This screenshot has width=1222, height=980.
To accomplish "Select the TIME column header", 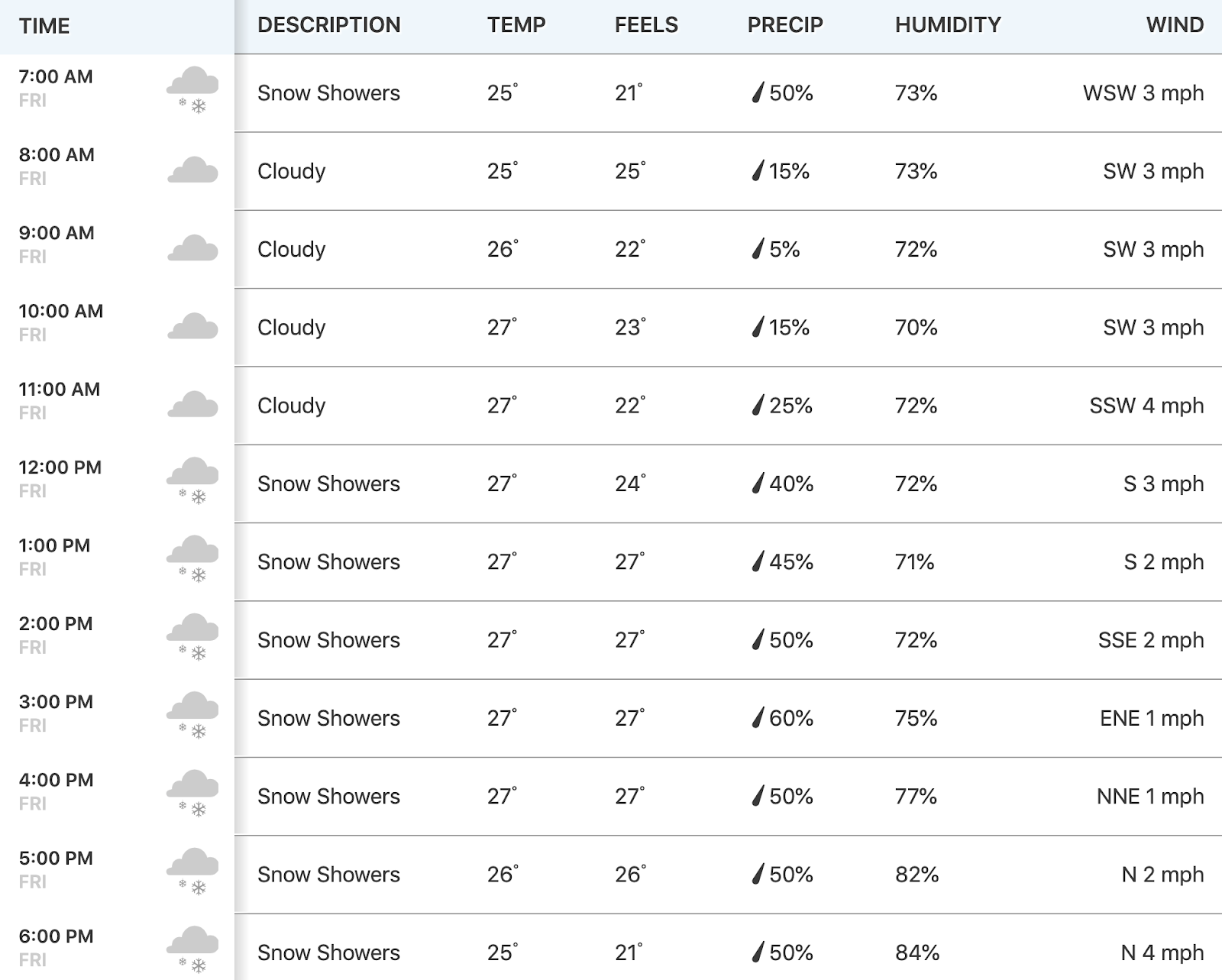I will click(x=44, y=26).
